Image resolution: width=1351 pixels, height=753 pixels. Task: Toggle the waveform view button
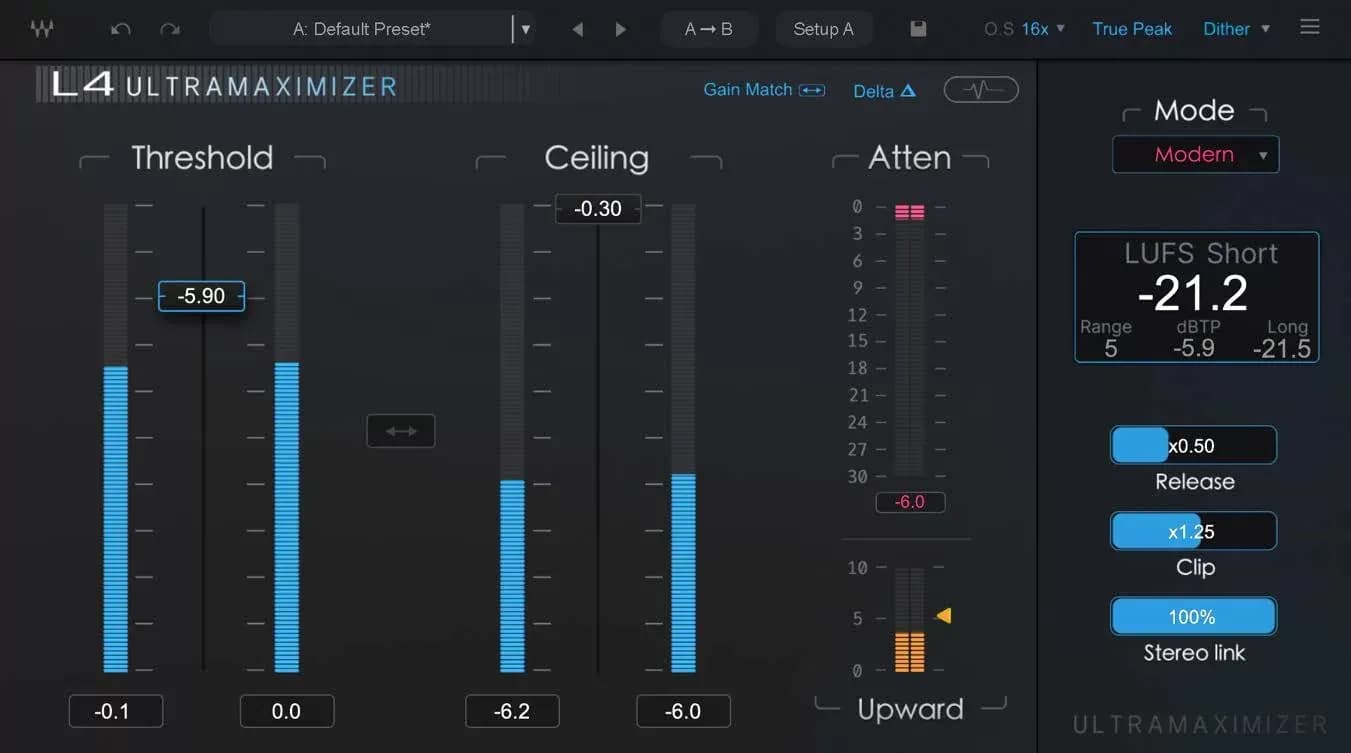pos(981,90)
